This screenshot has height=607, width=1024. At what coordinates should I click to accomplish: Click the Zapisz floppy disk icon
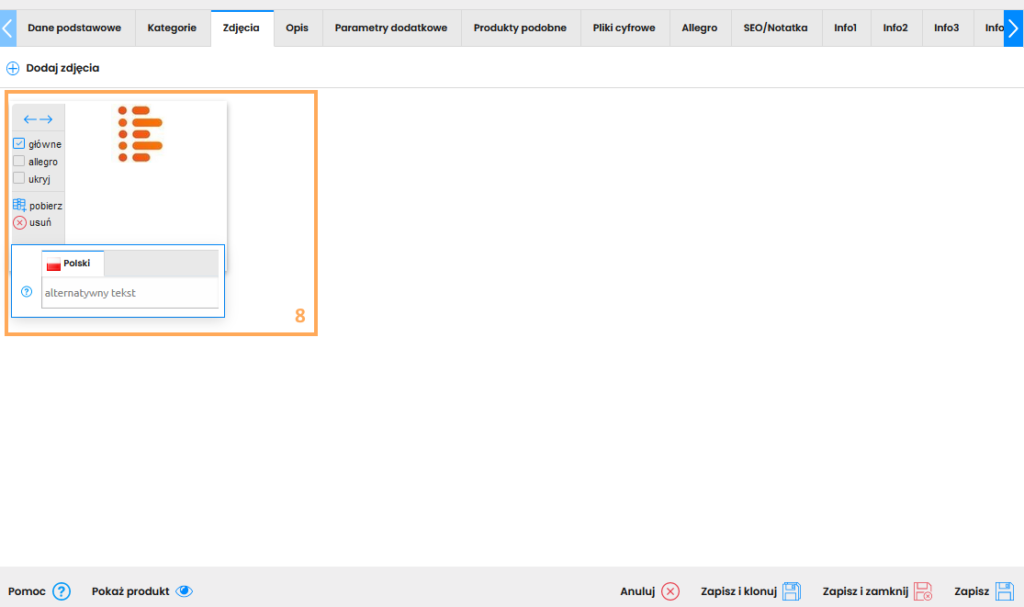(1005, 591)
